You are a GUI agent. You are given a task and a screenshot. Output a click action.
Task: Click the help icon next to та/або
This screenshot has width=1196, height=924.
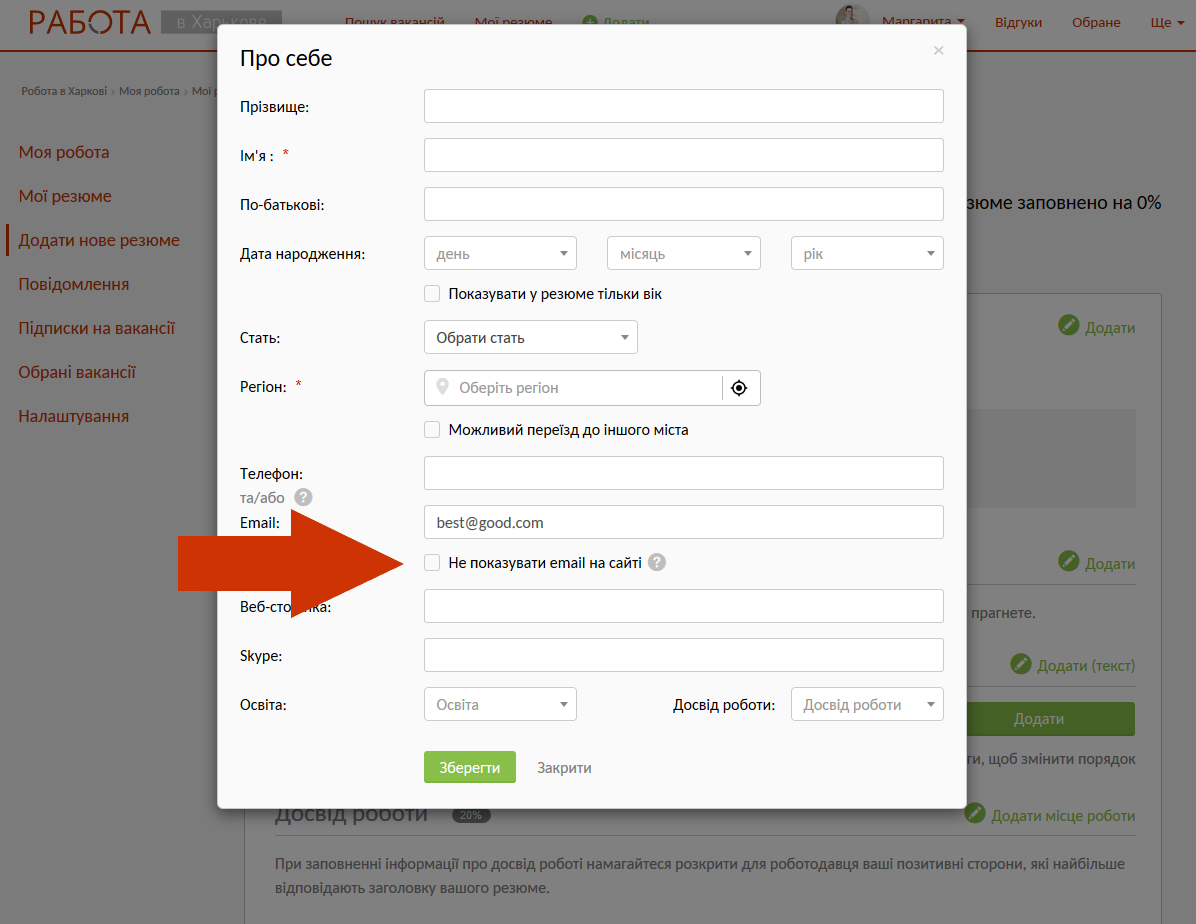point(304,497)
